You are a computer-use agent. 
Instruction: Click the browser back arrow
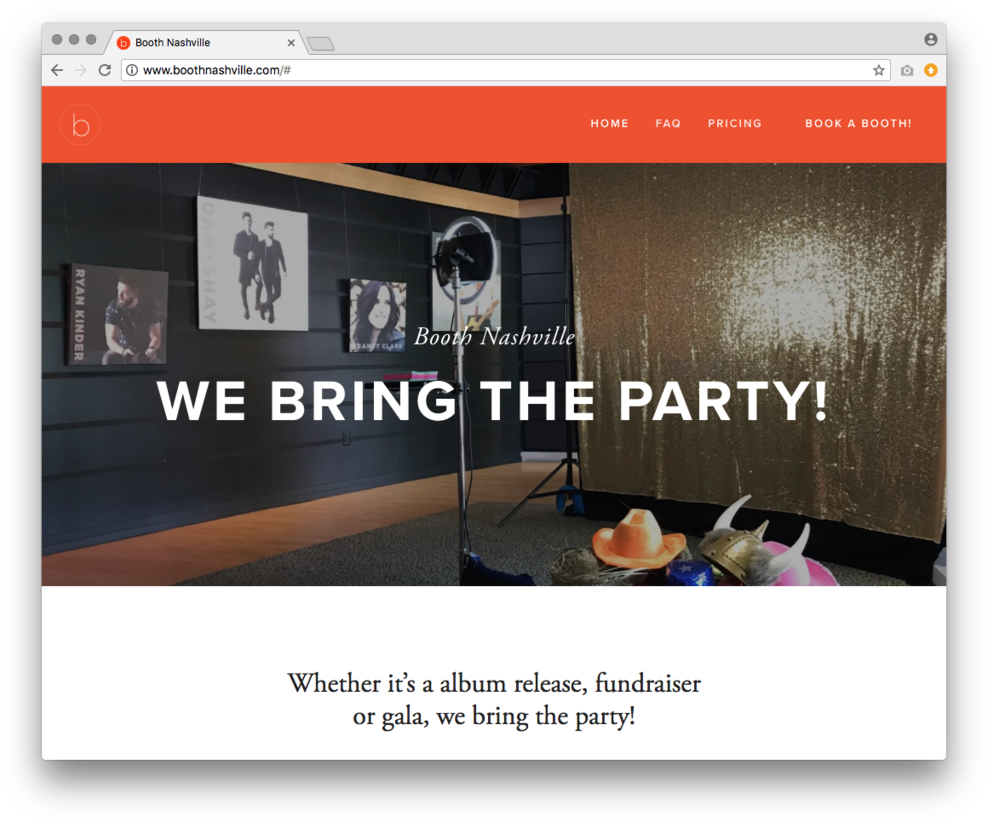pos(57,70)
